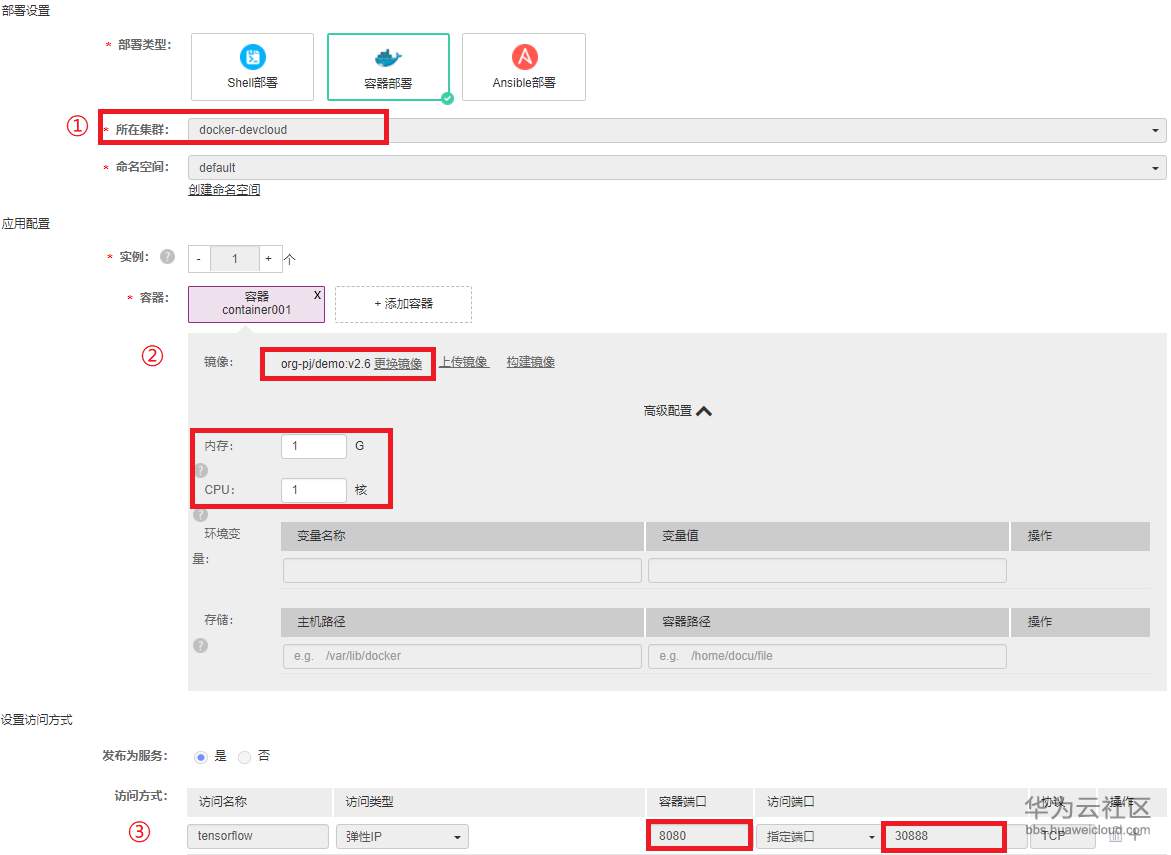Remove container001 with its X

pos(317,295)
